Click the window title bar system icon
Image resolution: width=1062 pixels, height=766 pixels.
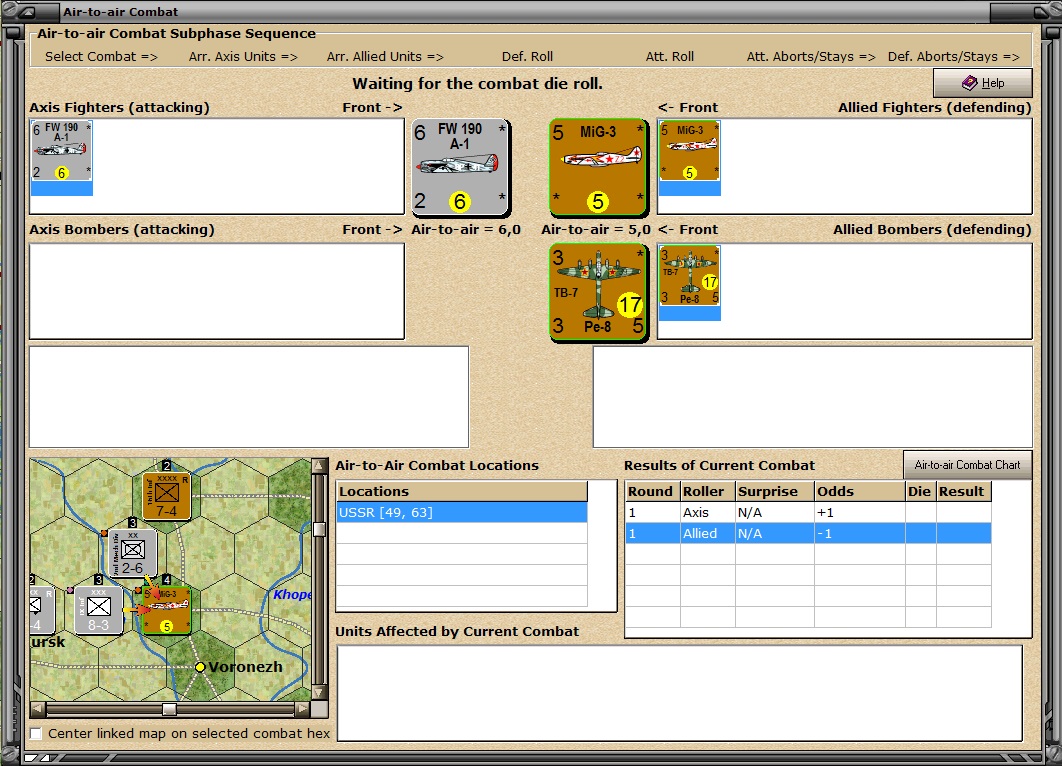pyautogui.click(x=28, y=12)
